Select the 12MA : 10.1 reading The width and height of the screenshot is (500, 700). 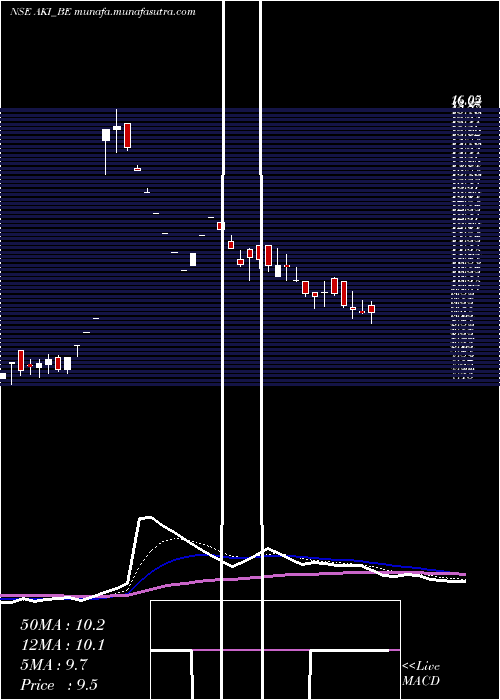62,645
